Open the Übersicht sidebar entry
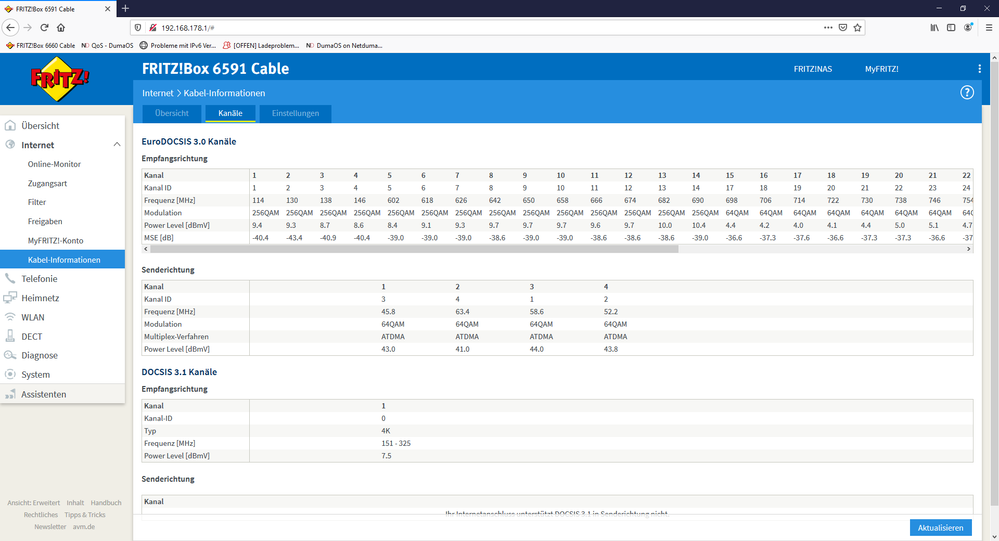Image resolution: width=999 pixels, height=541 pixels. 40,126
